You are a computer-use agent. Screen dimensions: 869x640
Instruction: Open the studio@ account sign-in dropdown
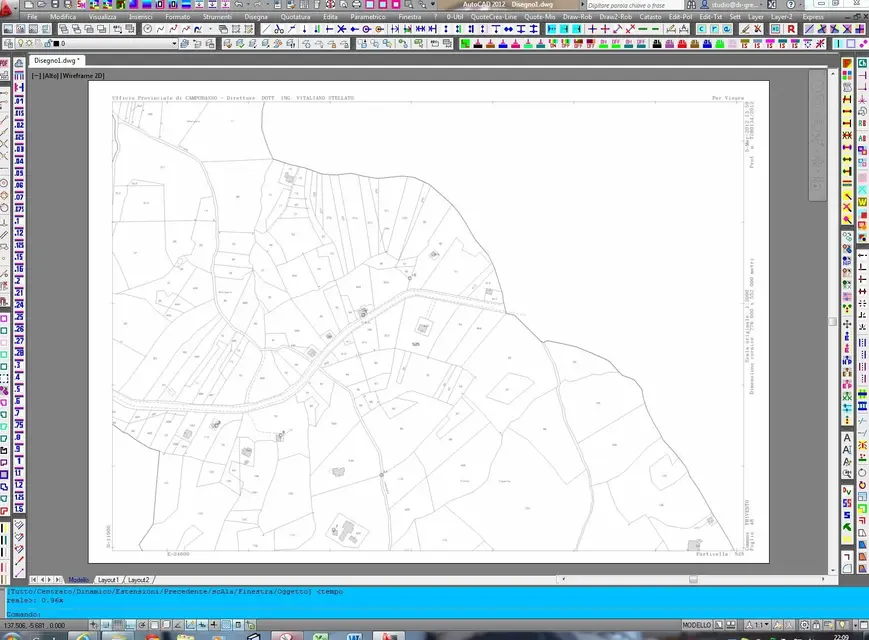pos(730,4)
